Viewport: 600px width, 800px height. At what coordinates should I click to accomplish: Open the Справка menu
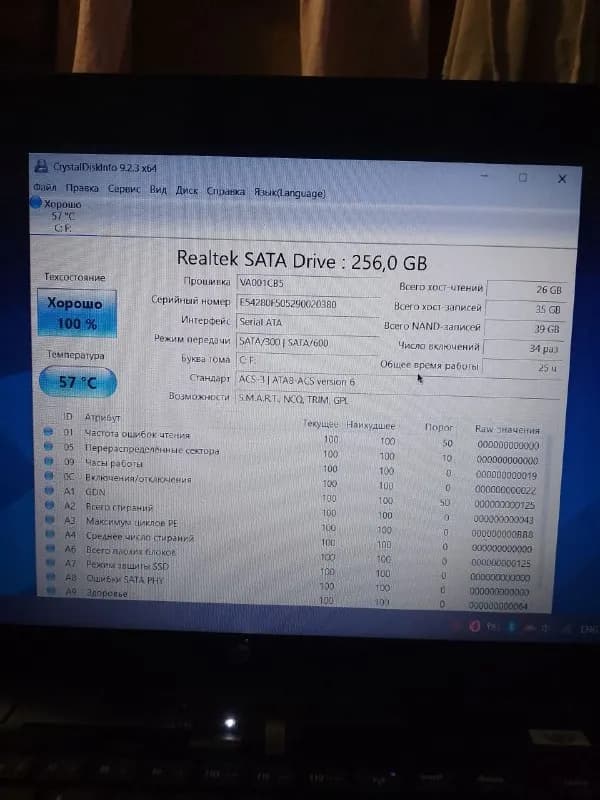coord(226,191)
